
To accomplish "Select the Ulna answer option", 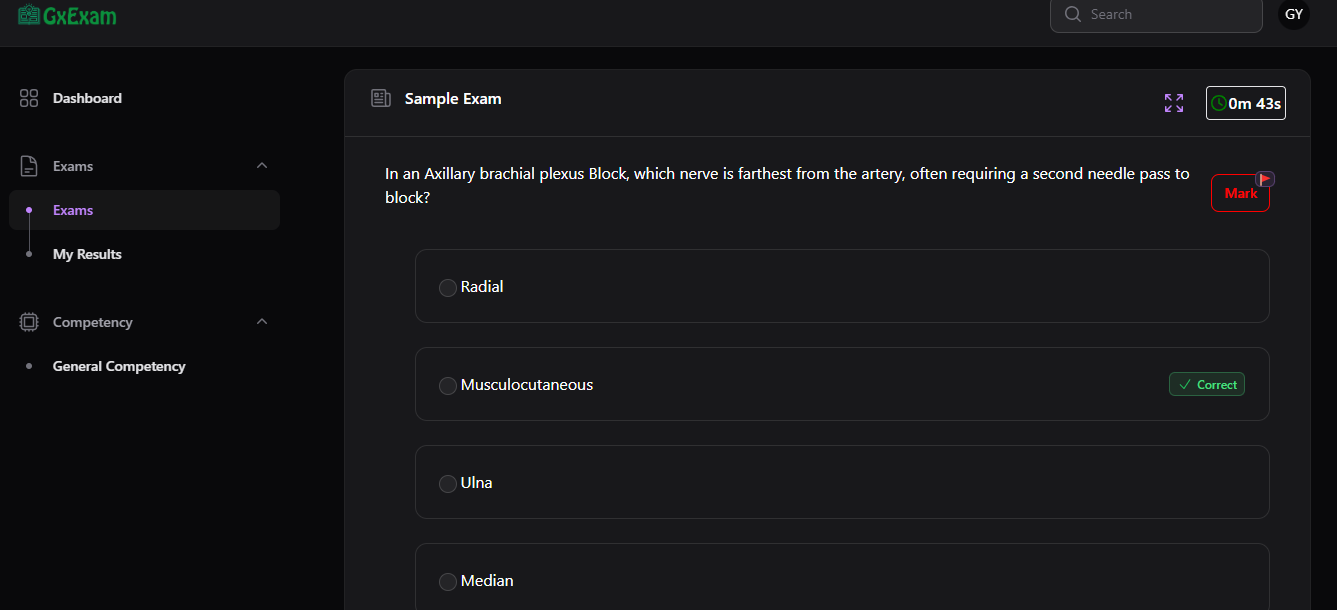I will click(x=447, y=482).
